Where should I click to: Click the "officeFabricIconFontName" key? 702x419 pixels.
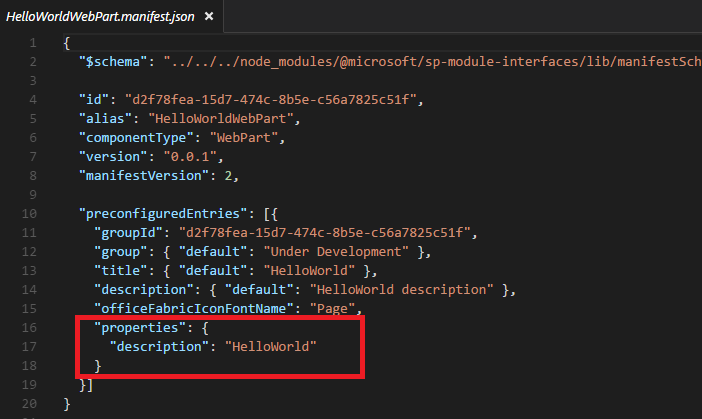pyautogui.click(x=194, y=309)
